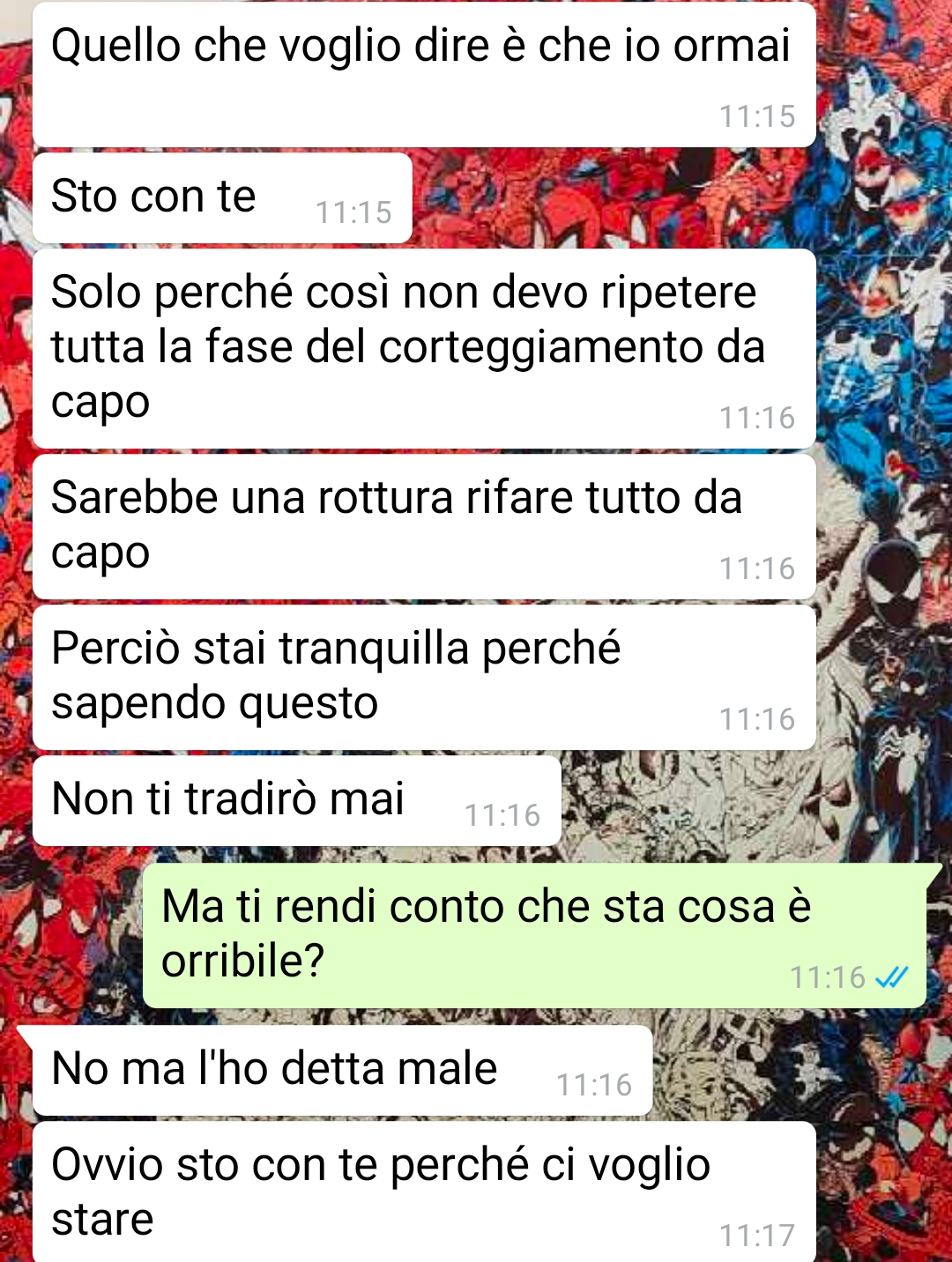Click the 11:17 timestamp on last message

[757, 1236]
